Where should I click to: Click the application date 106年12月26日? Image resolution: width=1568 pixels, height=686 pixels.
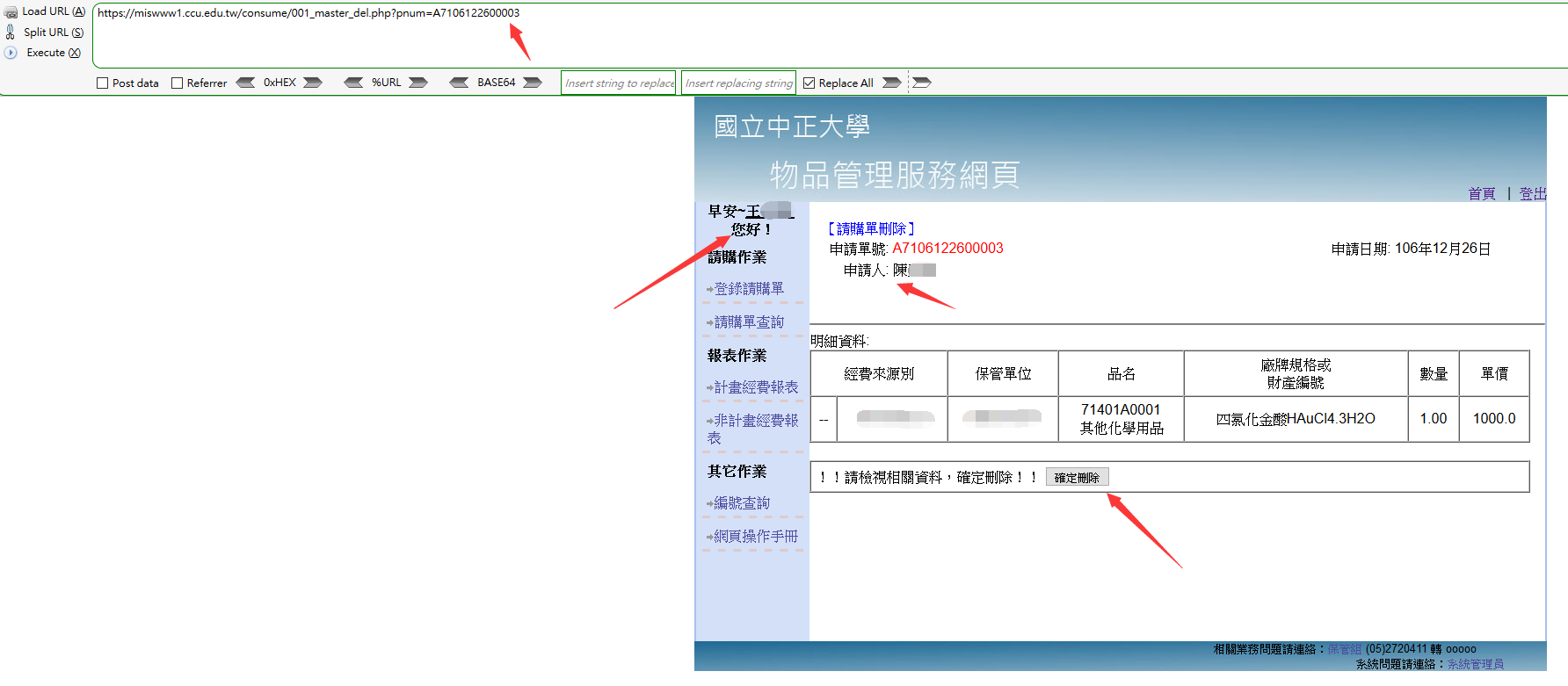pos(1442,249)
